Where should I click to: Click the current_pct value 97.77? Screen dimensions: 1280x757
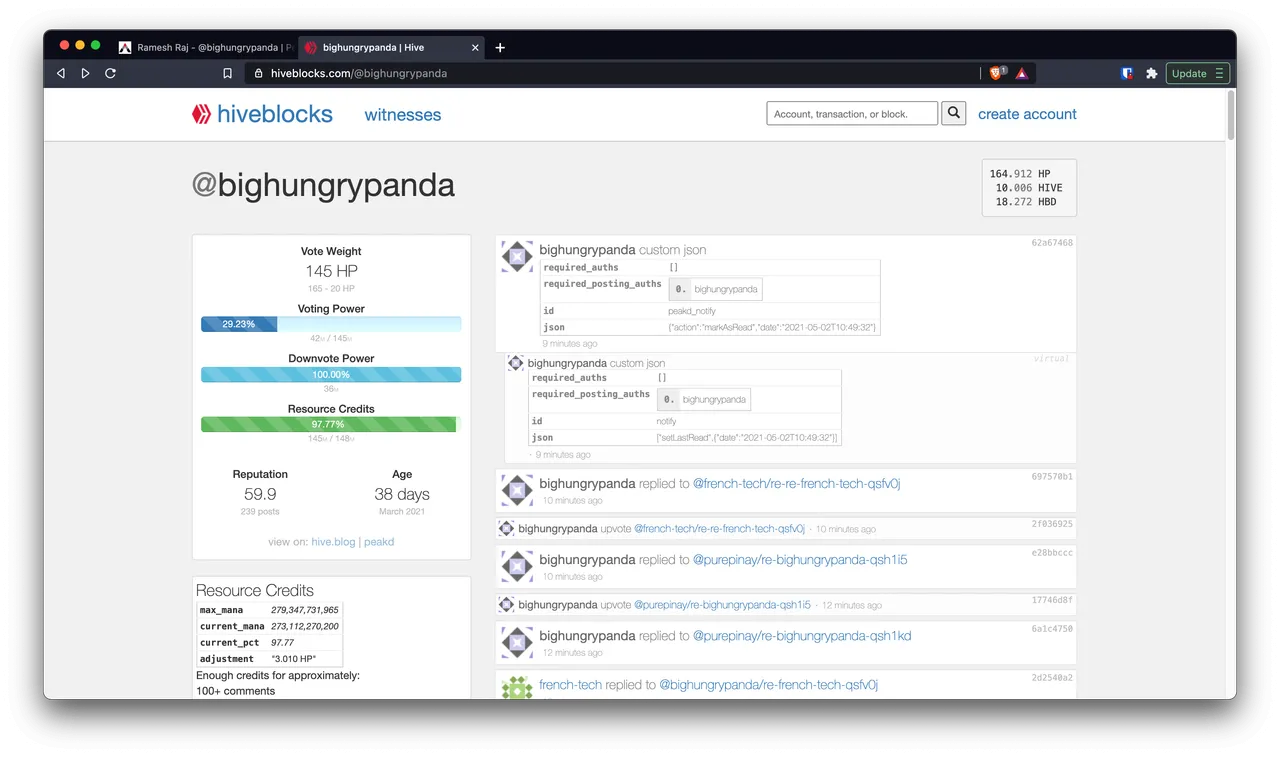pyautogui.click(x=283, y=643)
